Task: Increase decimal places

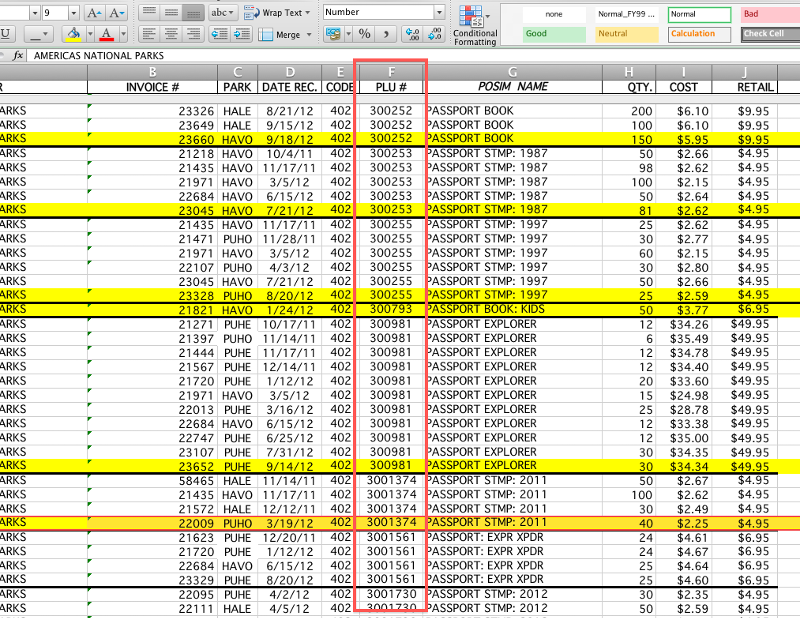Action: tap(412, 34)
